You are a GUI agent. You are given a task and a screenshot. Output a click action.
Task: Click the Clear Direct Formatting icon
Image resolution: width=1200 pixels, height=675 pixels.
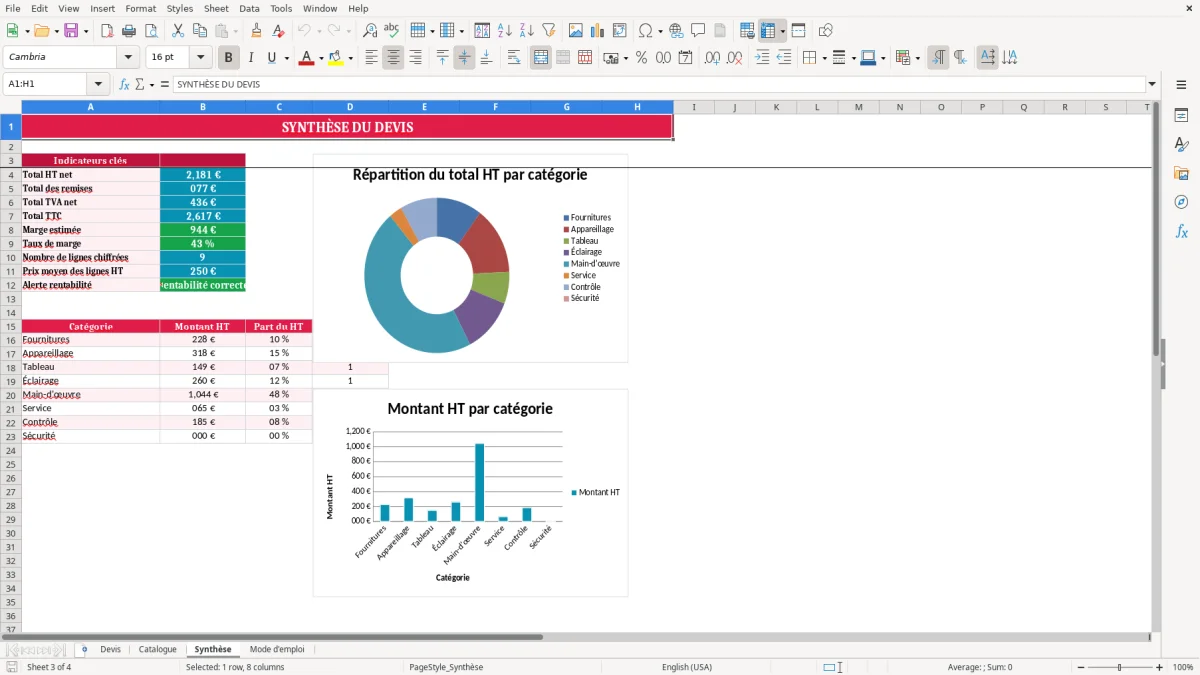tap(278, 31)
